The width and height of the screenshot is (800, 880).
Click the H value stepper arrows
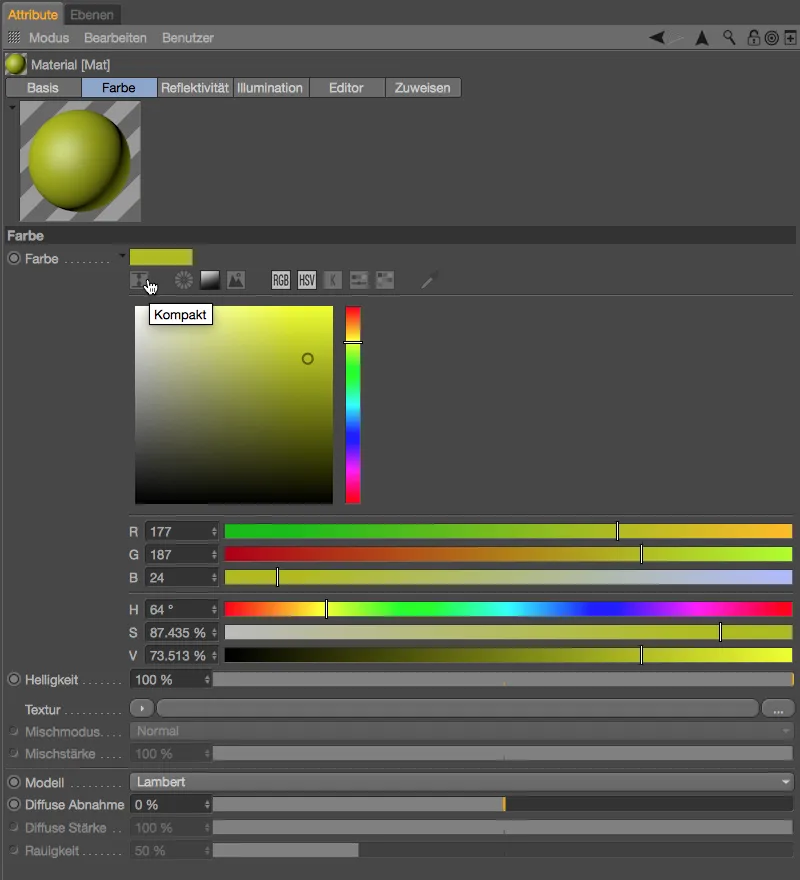pyautogui.click(x=214, y=609)
